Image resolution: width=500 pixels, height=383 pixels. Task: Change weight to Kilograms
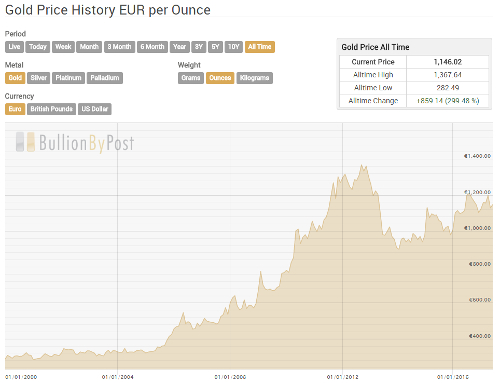[x=255, y=78]
